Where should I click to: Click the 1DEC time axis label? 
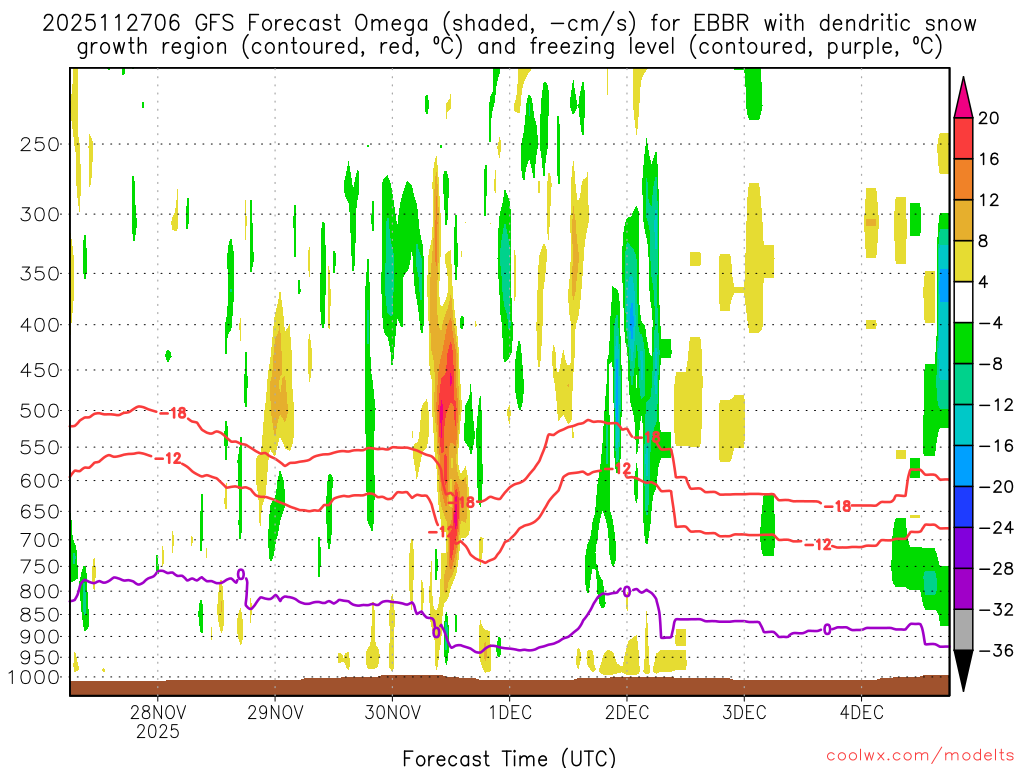[510, 712]
